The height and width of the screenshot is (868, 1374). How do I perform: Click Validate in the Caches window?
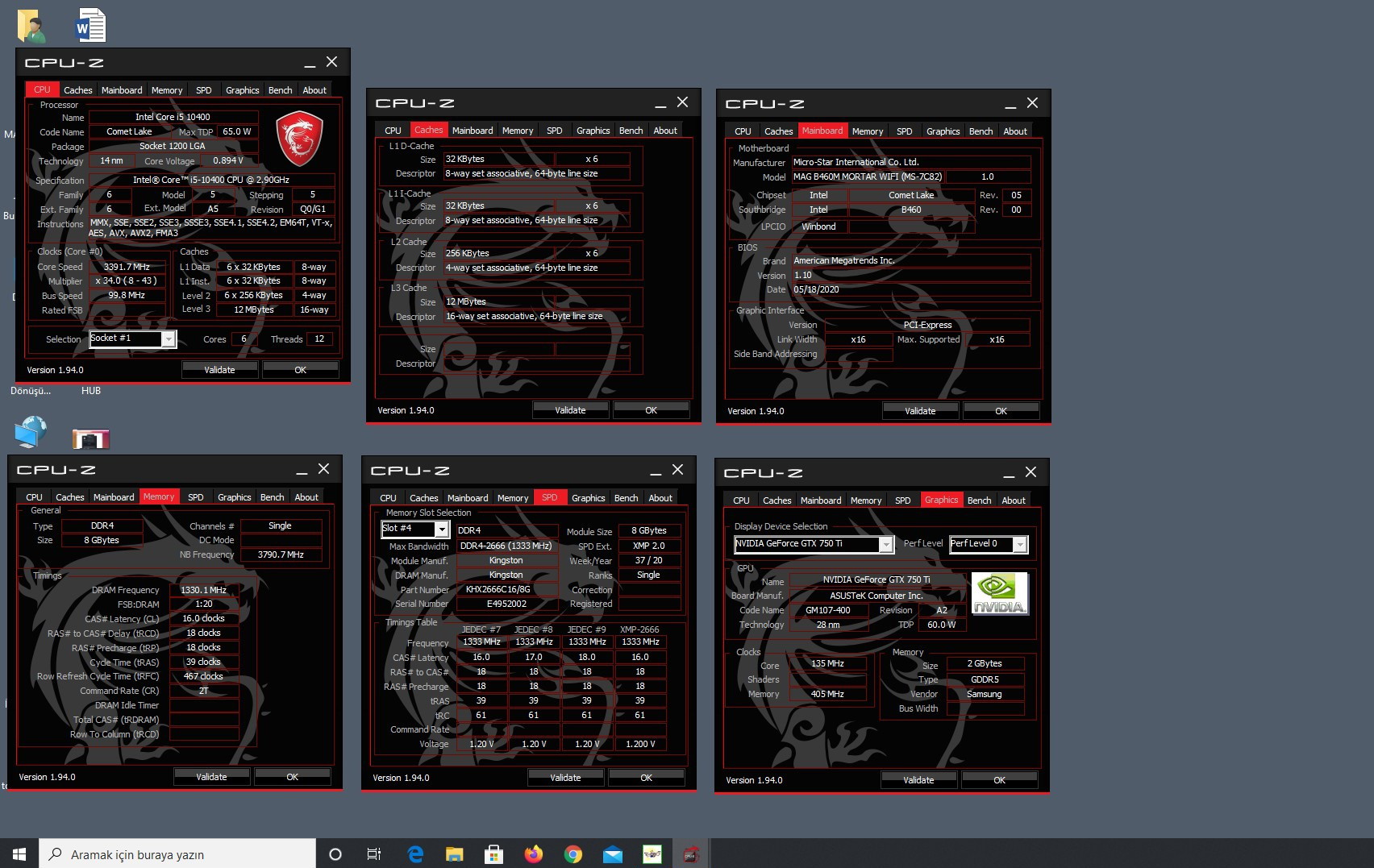[570, 410]
